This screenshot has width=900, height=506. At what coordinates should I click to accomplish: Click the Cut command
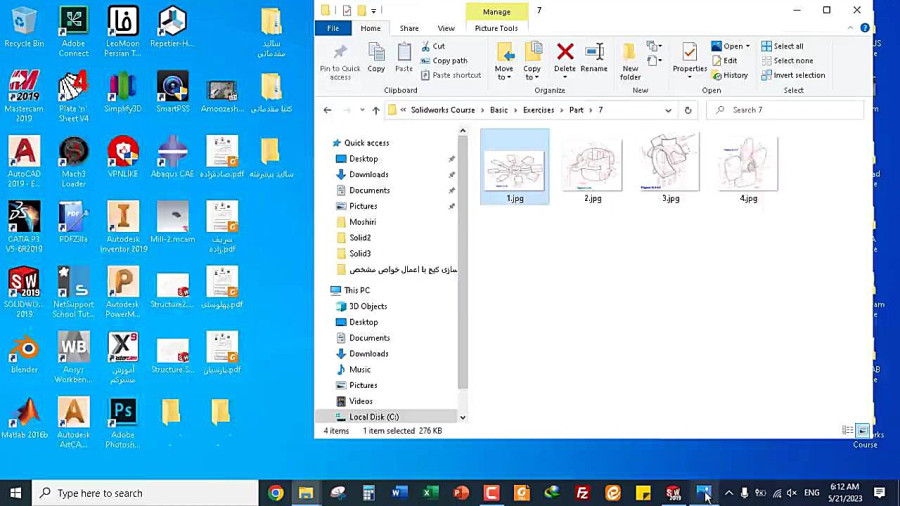433,46
